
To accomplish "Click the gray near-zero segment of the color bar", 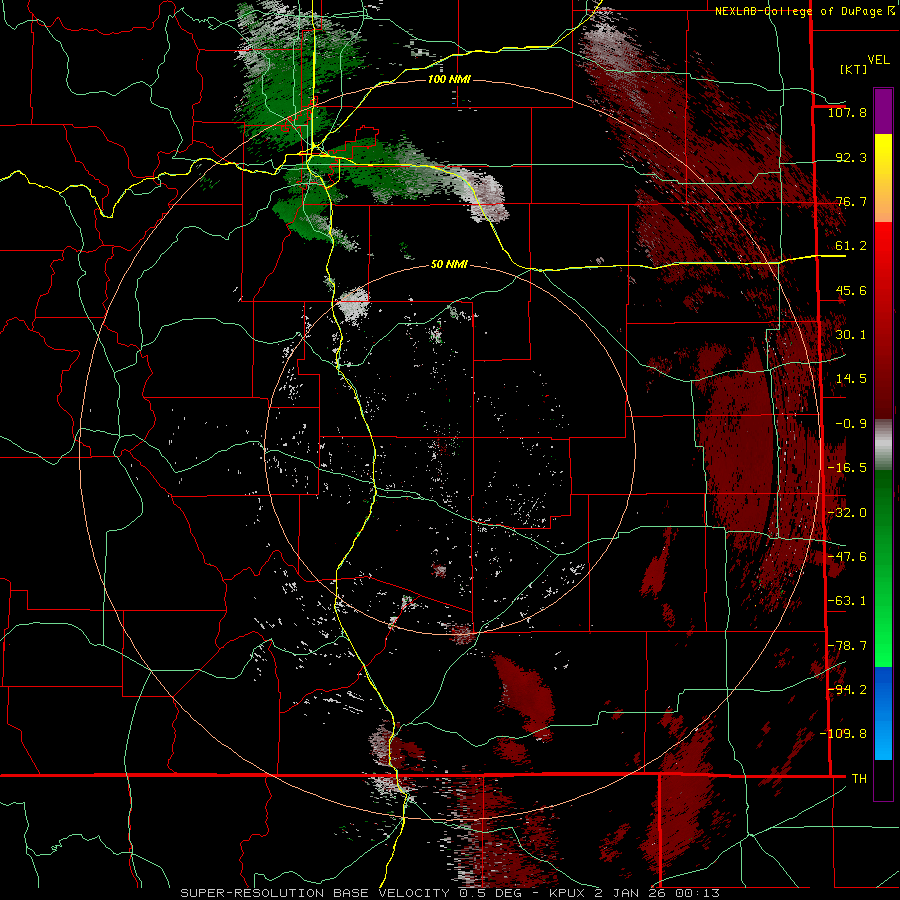I will [883, 445].
